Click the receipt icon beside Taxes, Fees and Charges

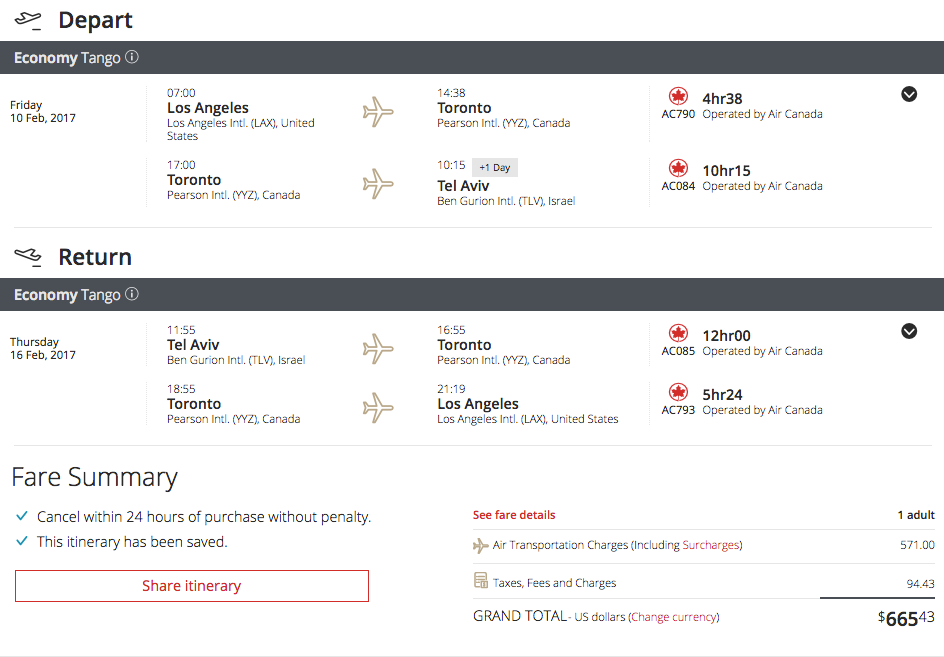click(x=481, y=581)
